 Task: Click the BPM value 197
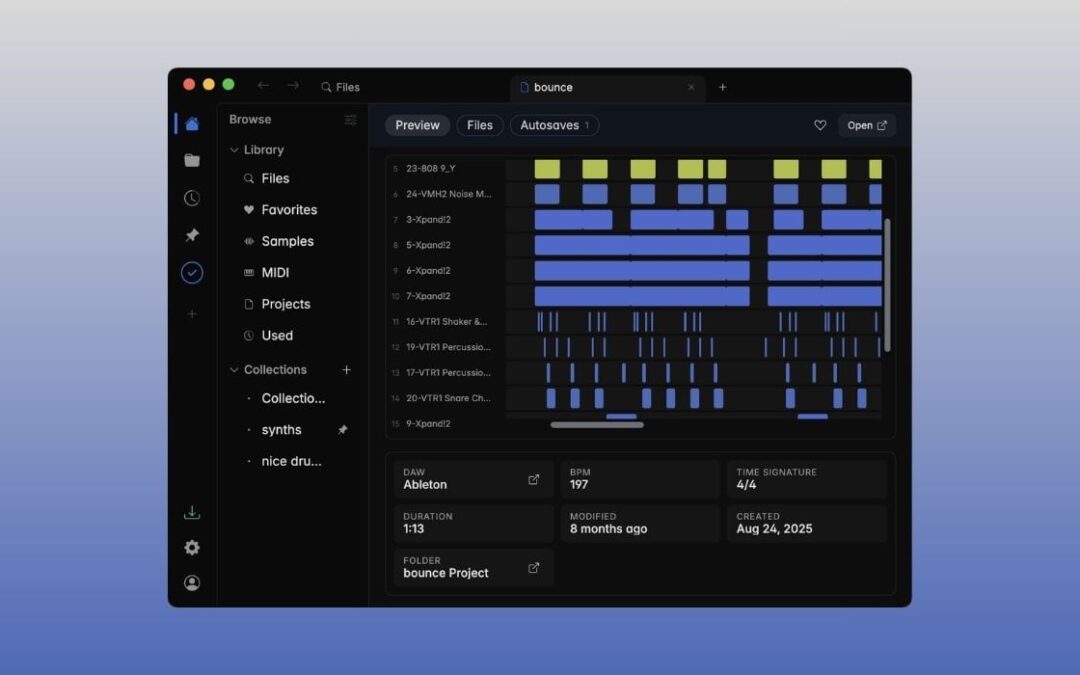point(579,485)
